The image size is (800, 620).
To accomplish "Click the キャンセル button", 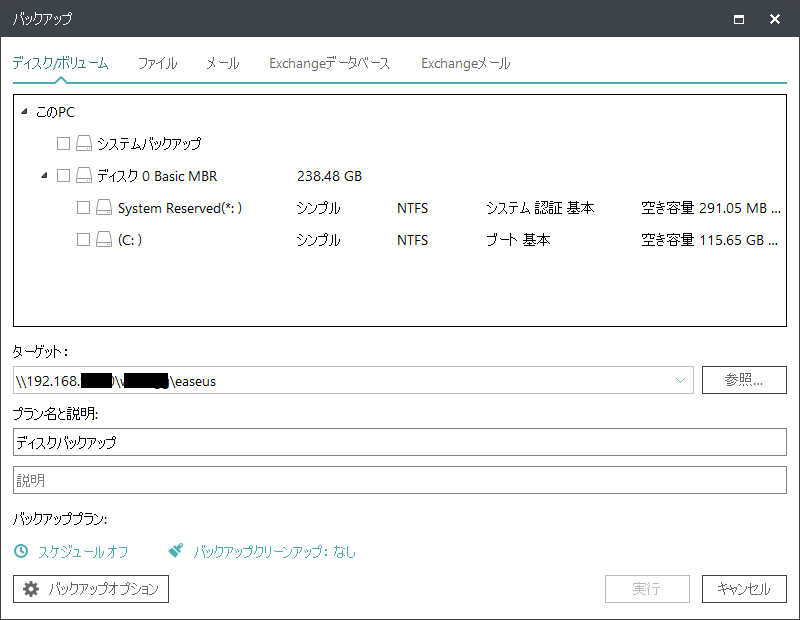I will [x=744, y=589].
